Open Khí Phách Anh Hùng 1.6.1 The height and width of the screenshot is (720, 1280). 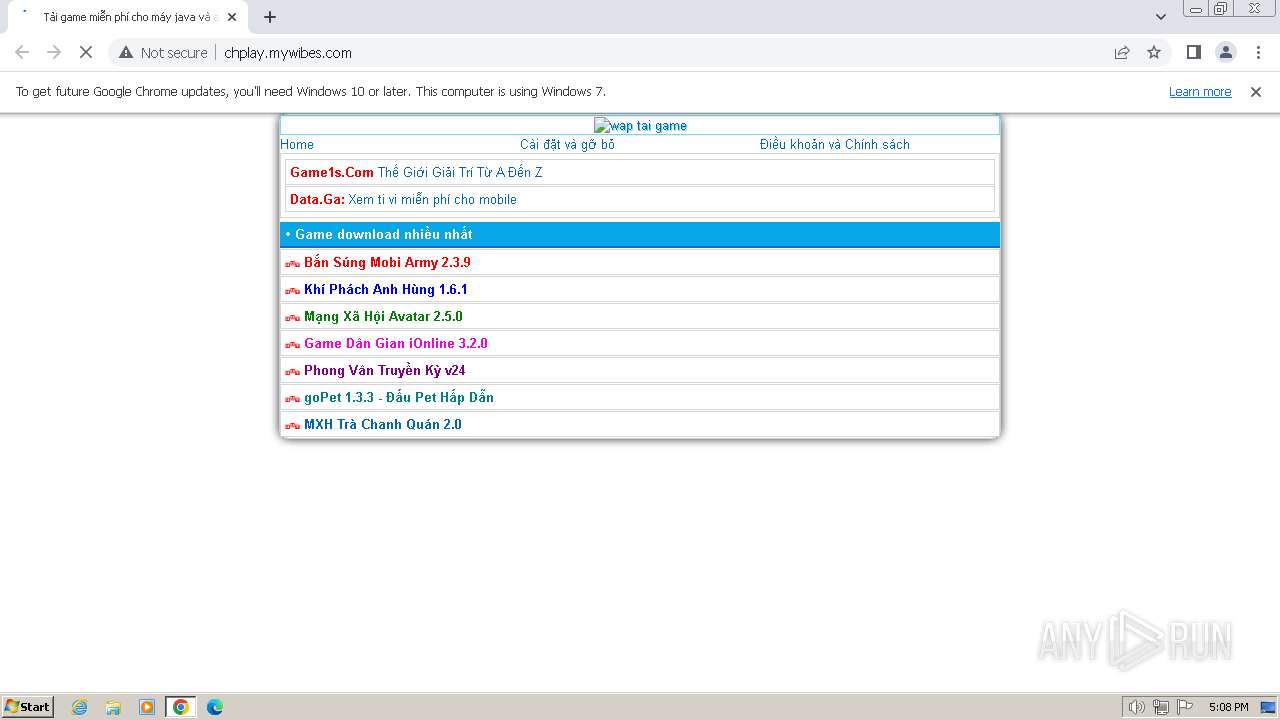(x=386, y=289)
